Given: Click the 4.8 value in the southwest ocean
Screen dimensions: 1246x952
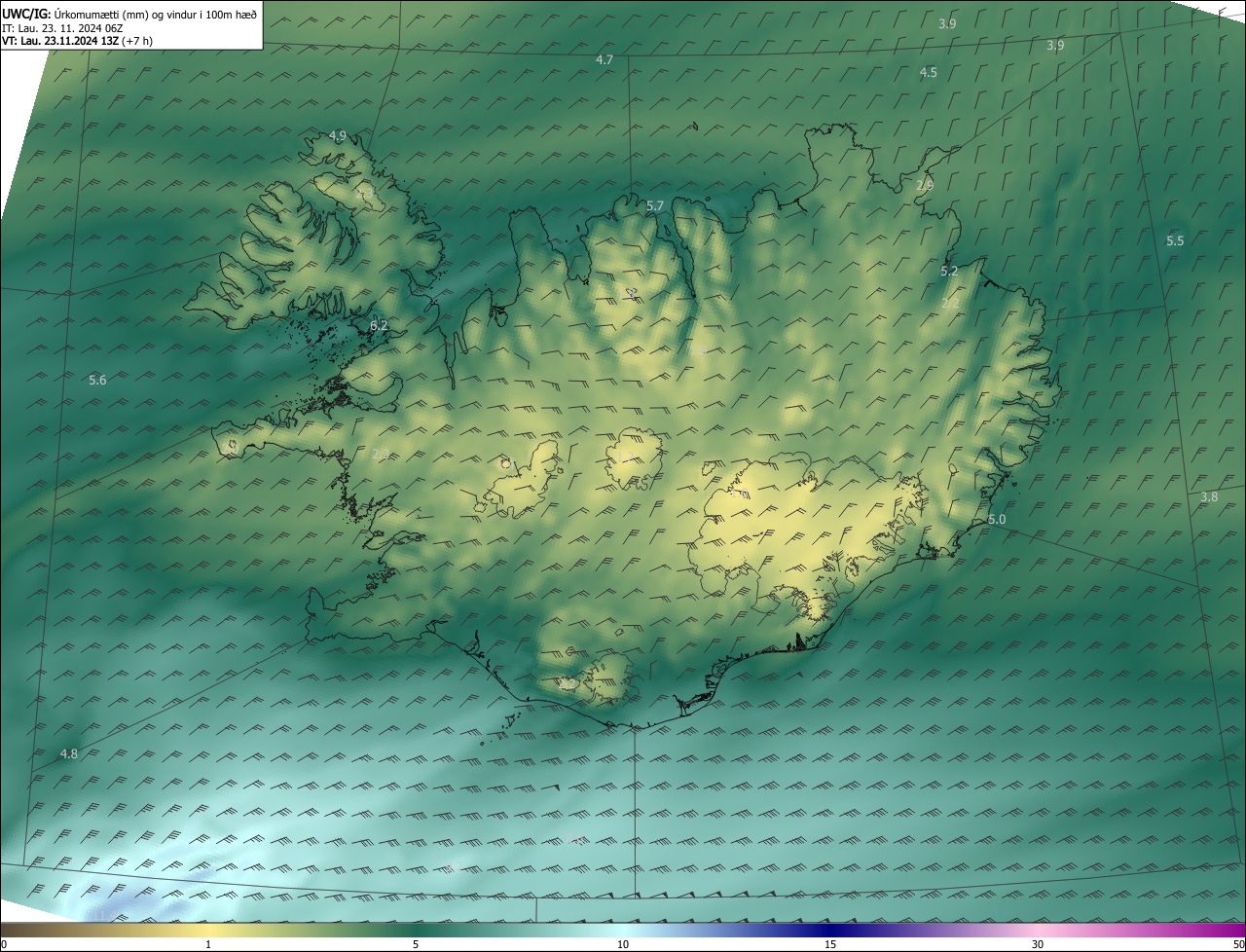Looking at the screenshot, I should click(69, 754).
